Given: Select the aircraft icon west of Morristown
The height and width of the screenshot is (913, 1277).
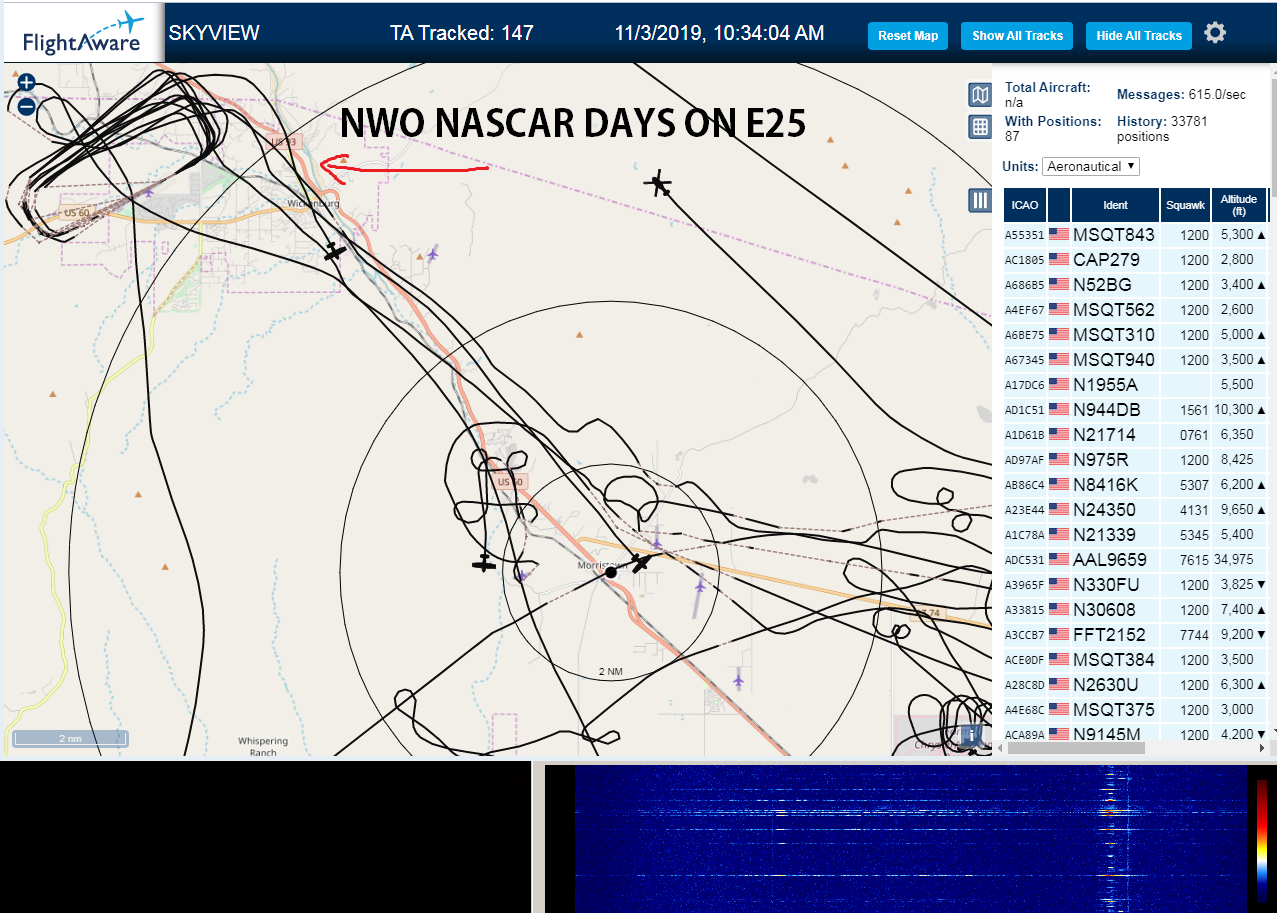Looking at the screenshot, I should (484, 563).
